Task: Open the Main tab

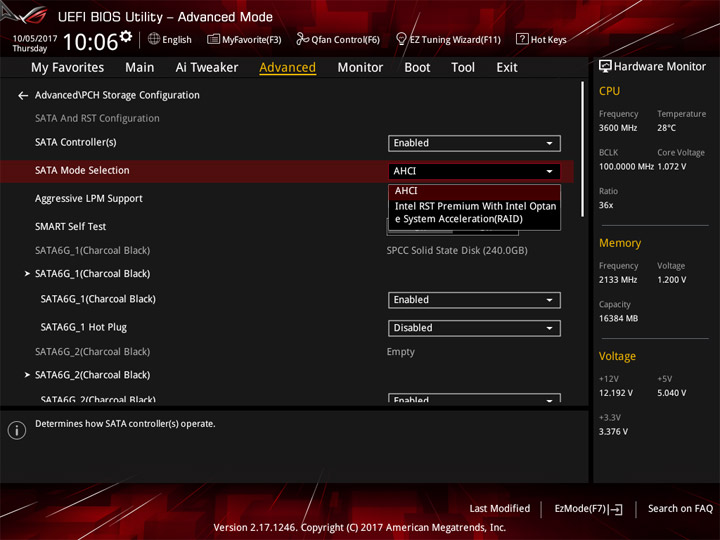Action: (140, 68)
